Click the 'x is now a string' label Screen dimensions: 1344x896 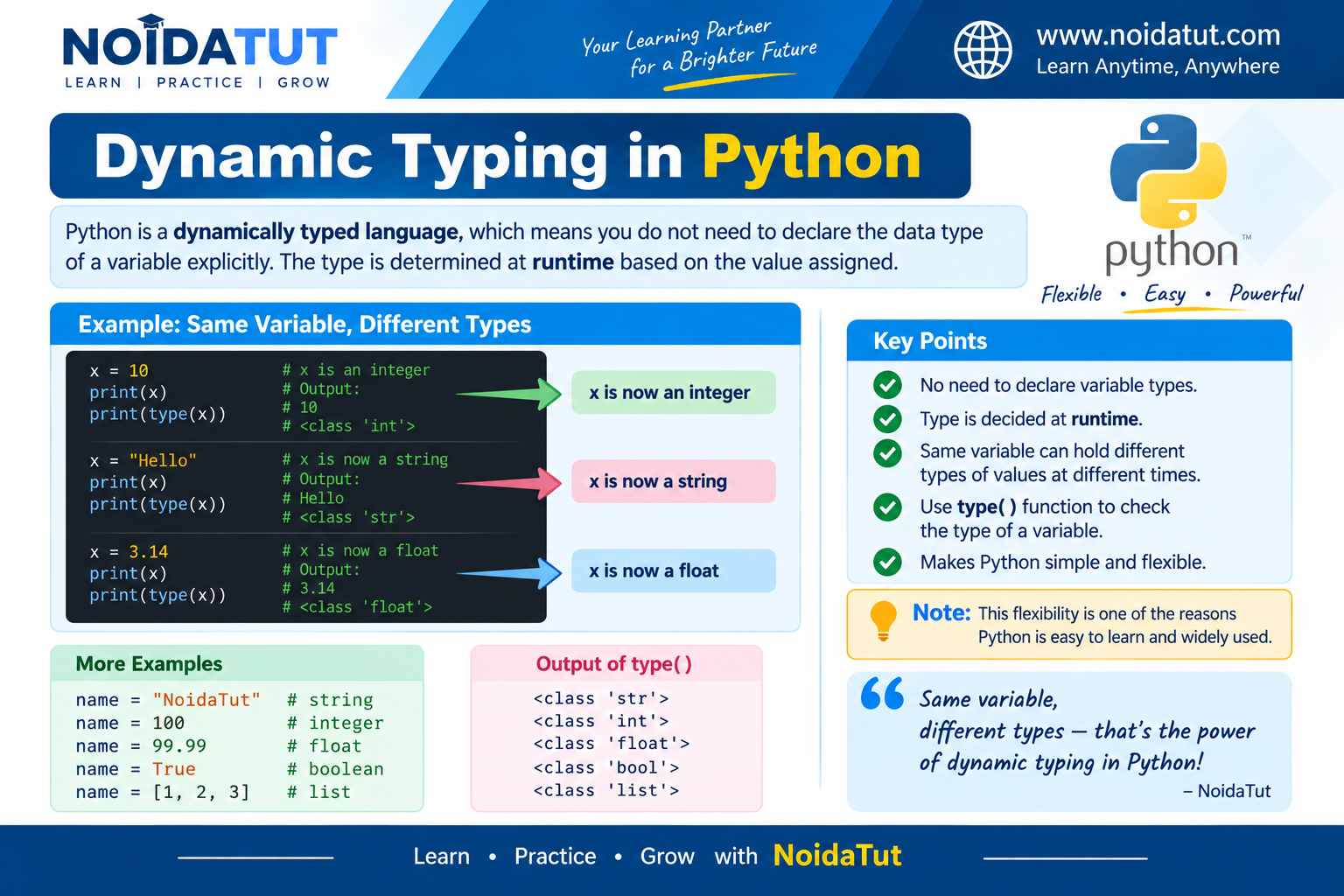pos(673,481)
